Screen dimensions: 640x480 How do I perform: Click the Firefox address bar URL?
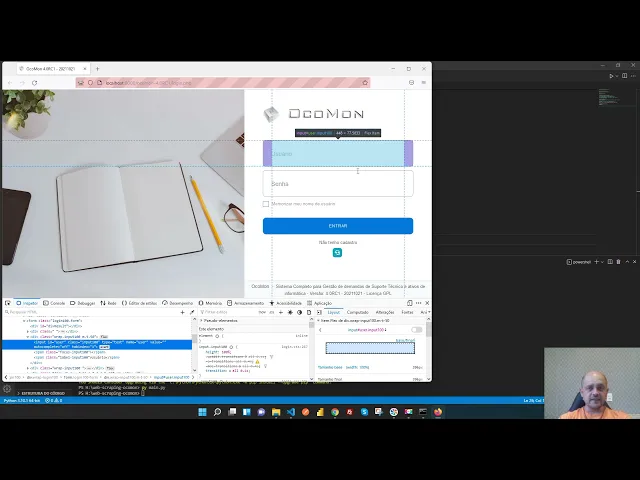pyautogui.click(x=149, y=83)
